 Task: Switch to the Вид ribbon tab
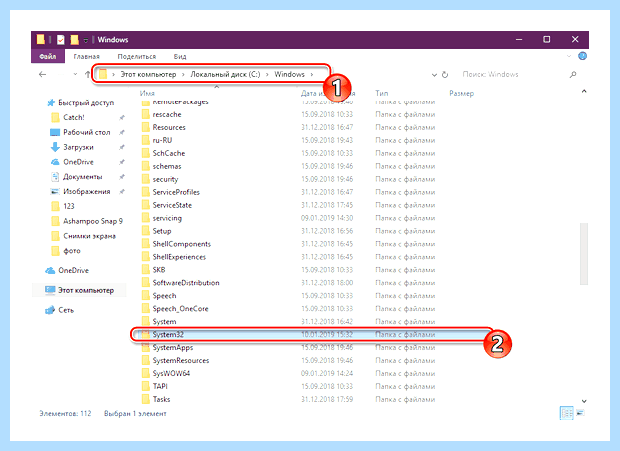(180, 57)
